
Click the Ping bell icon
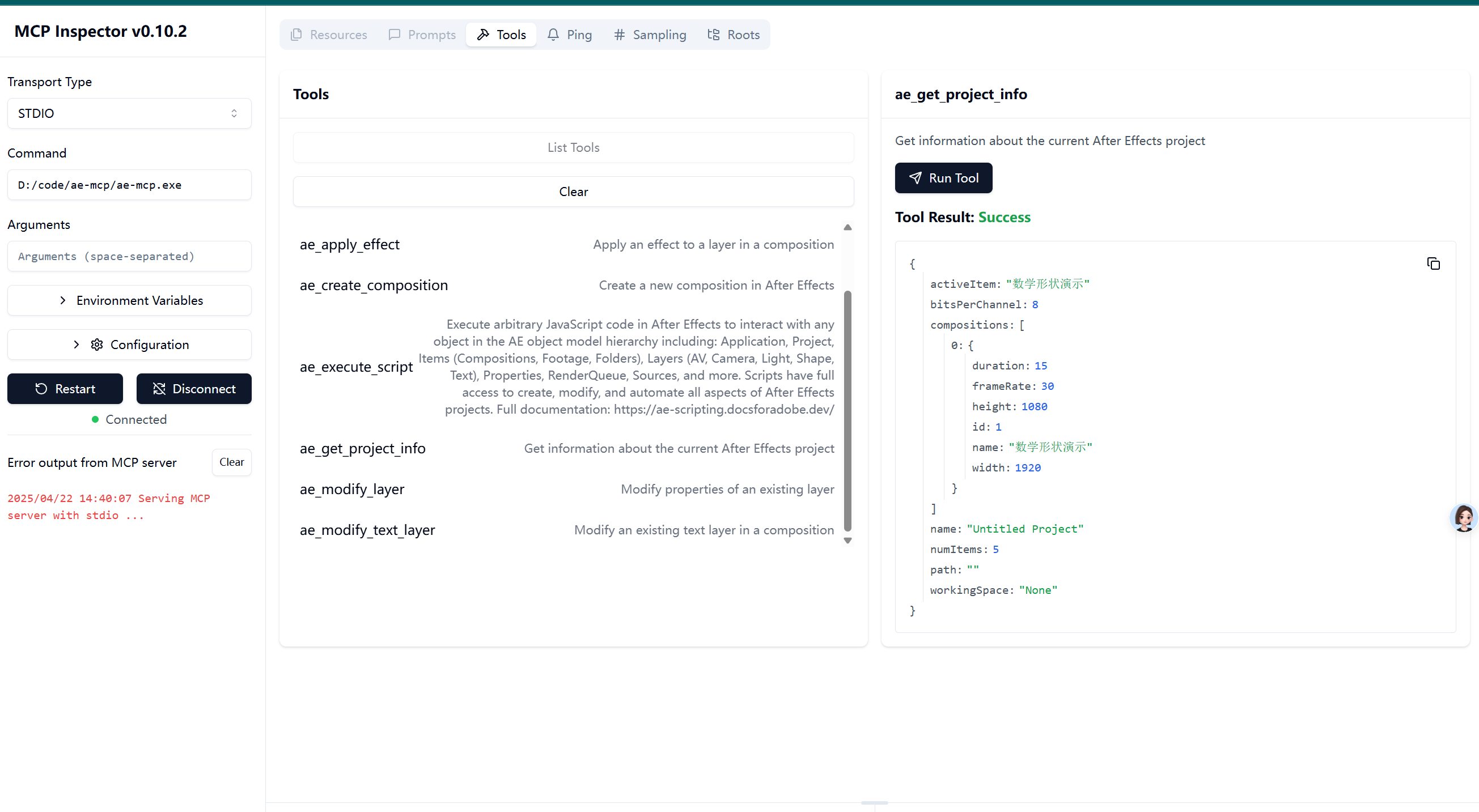[553, 35]
